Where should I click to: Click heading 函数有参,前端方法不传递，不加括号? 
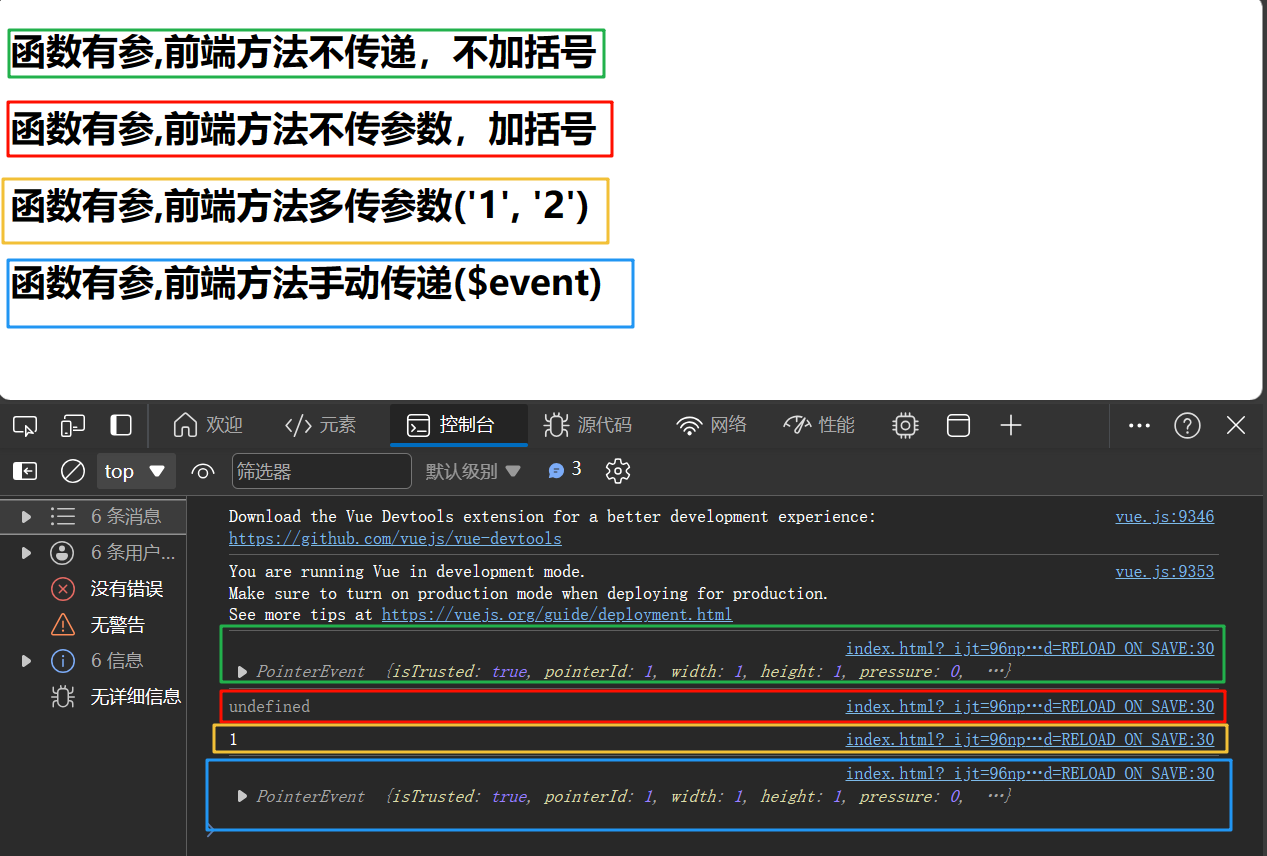coord(304,52)
